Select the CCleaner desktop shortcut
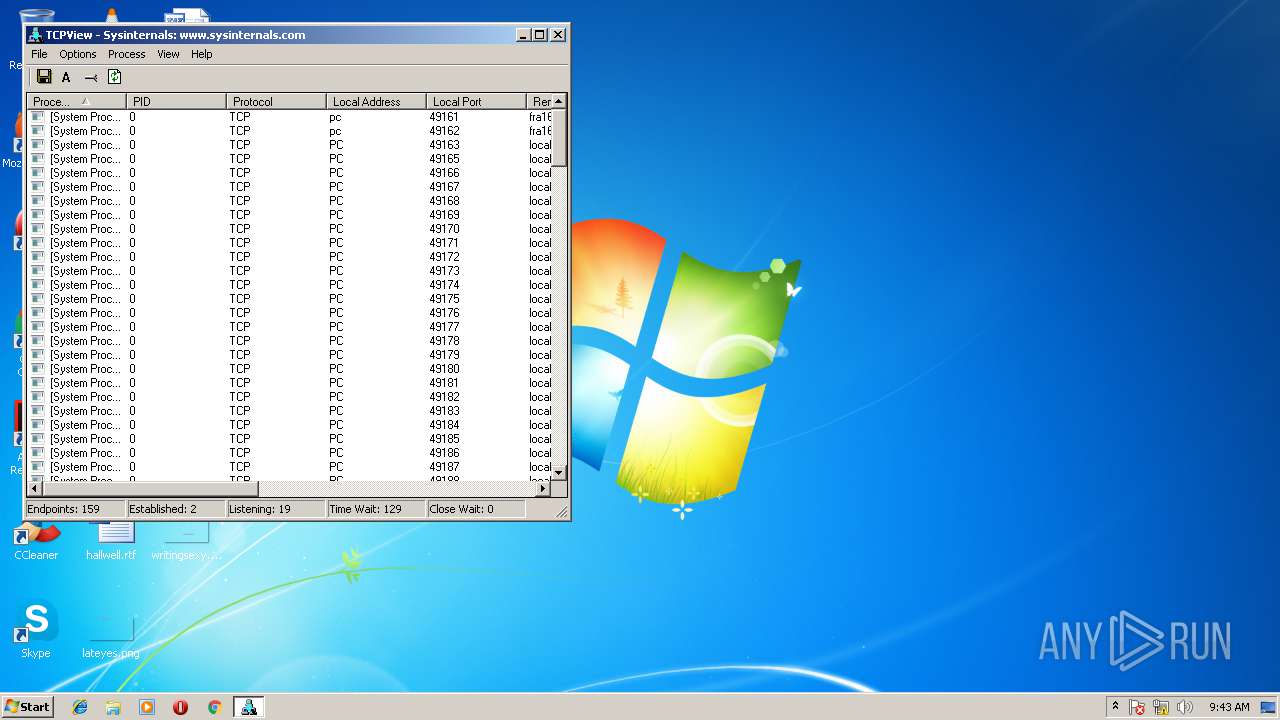 pyautogui.click(x=36, y=541)
